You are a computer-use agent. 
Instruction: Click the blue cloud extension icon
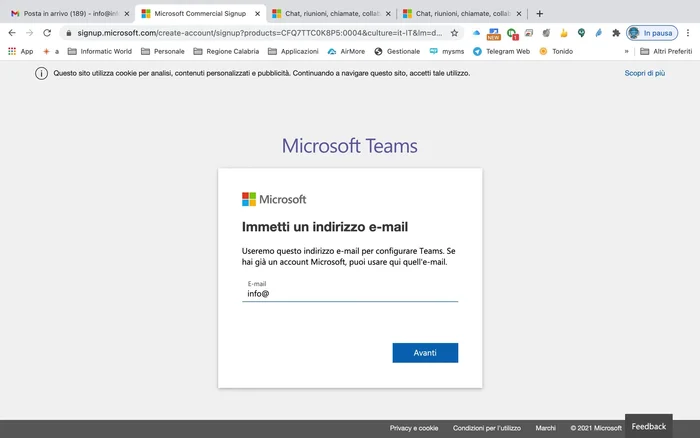pyautogui.click(x=476, y=33)
